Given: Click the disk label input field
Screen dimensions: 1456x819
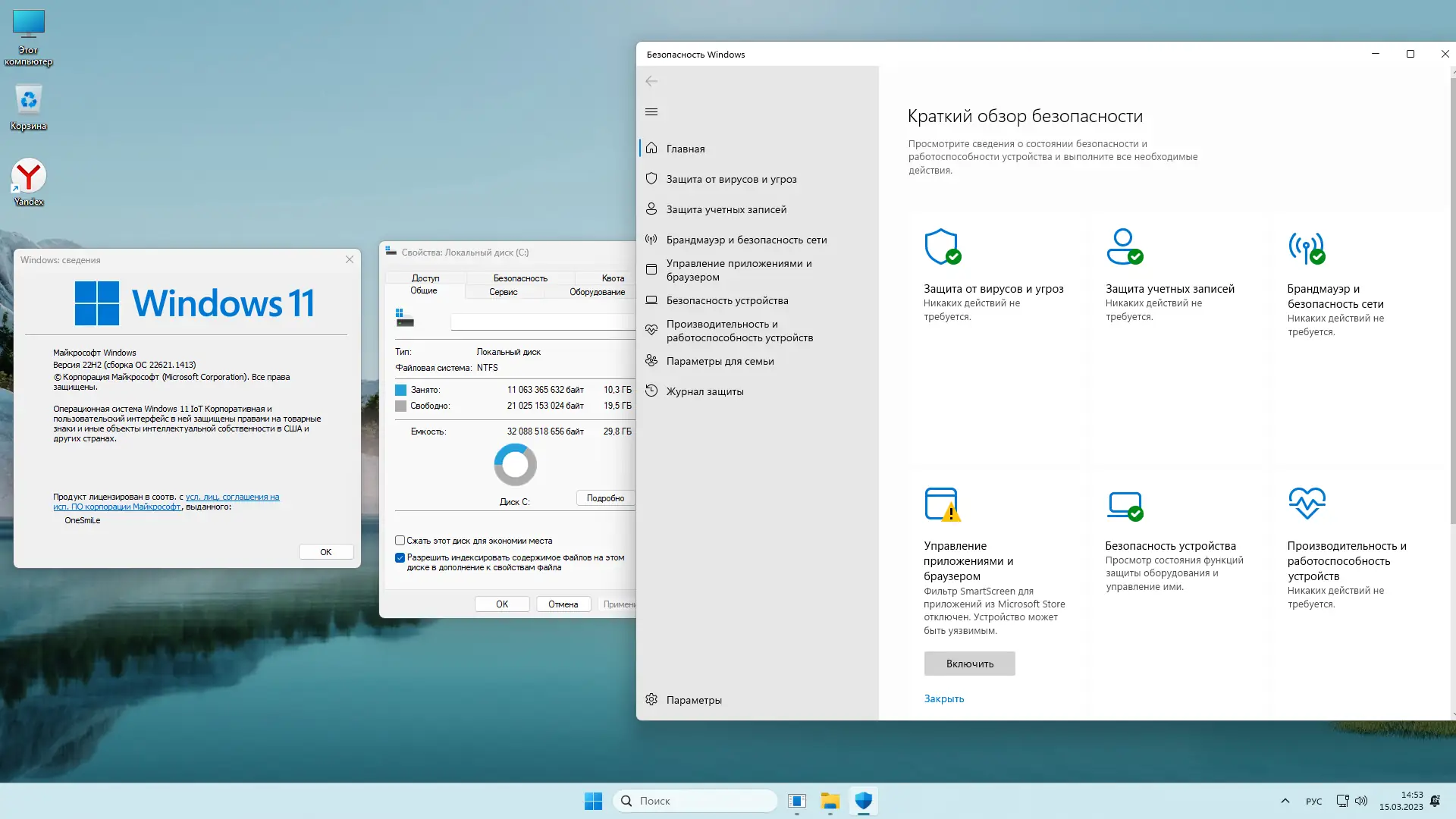Looking at the screenshot, I should coord(542,322).
